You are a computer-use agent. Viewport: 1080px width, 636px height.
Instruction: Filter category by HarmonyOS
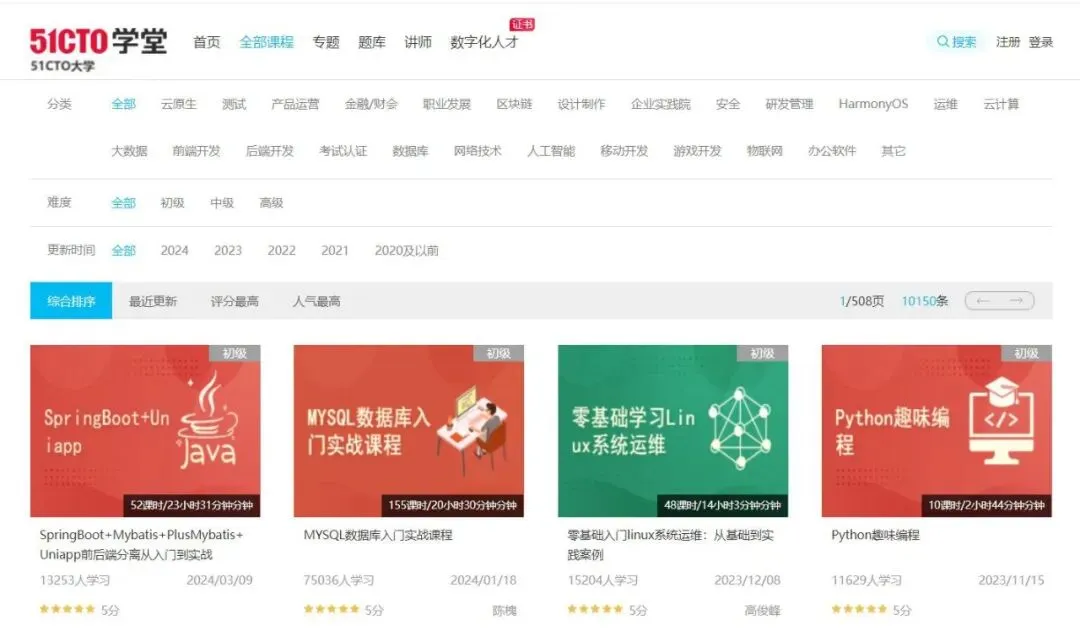point(873,104)
